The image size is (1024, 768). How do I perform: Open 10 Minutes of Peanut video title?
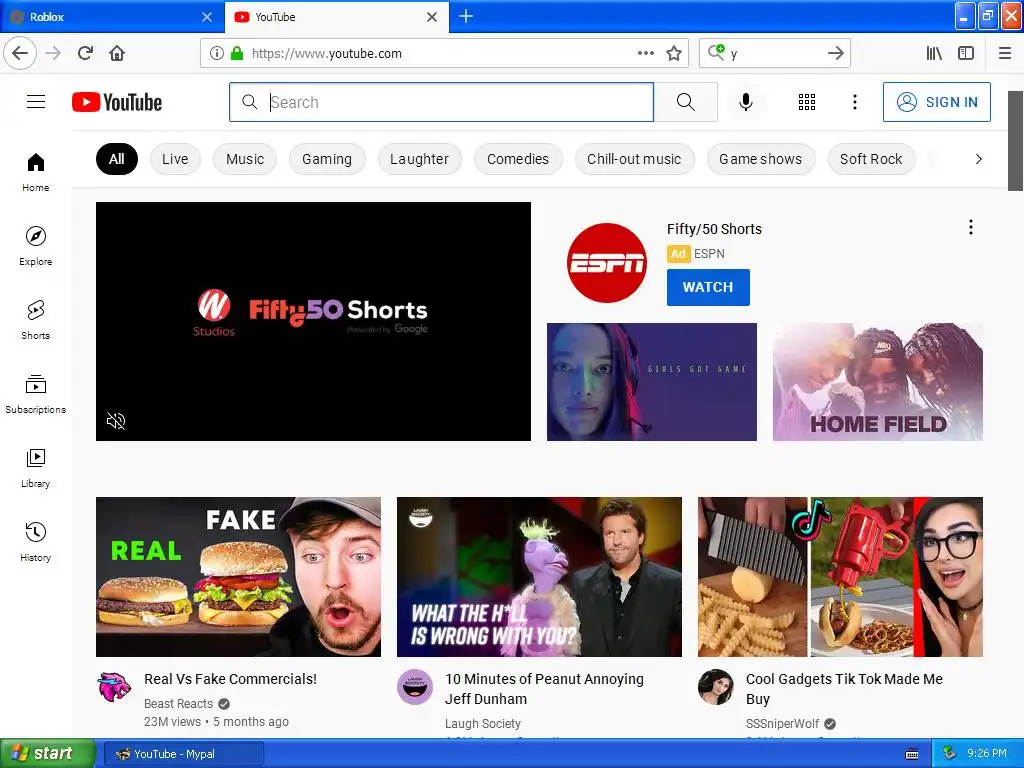point(544,689)
